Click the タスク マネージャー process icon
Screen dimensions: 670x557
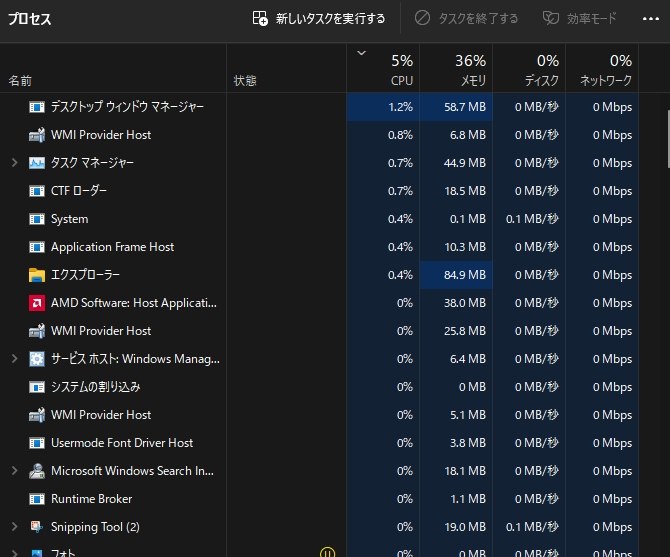coord(37,163)
